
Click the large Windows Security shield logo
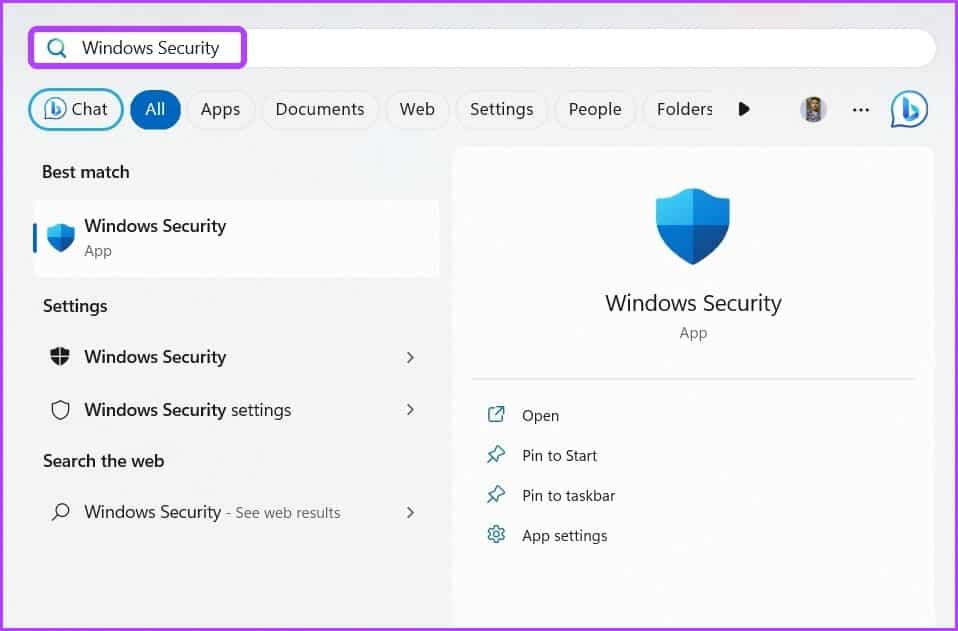coord(693,227)
